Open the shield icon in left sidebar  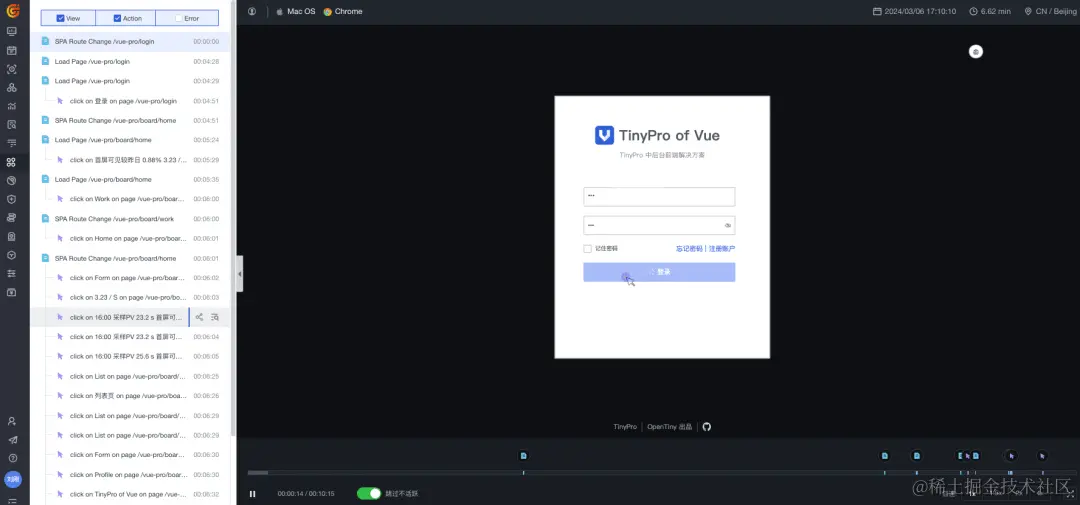click(x=12, y=199)
